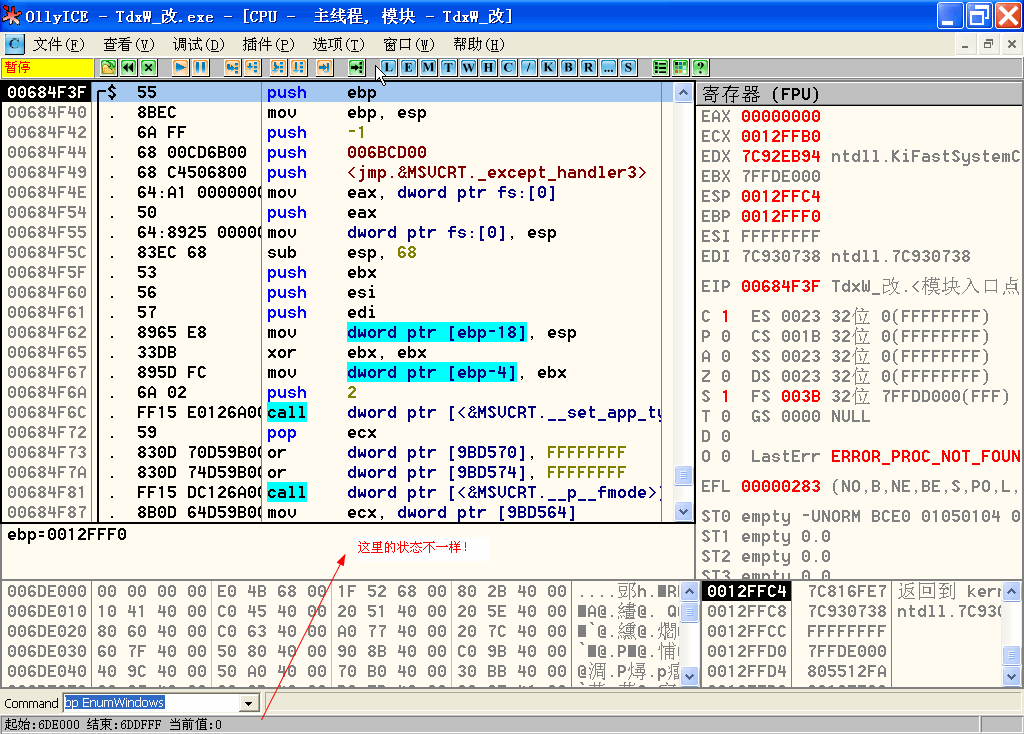Click the Debugging options list icon
The image size is (1024, 734).
tap(660, 67)
